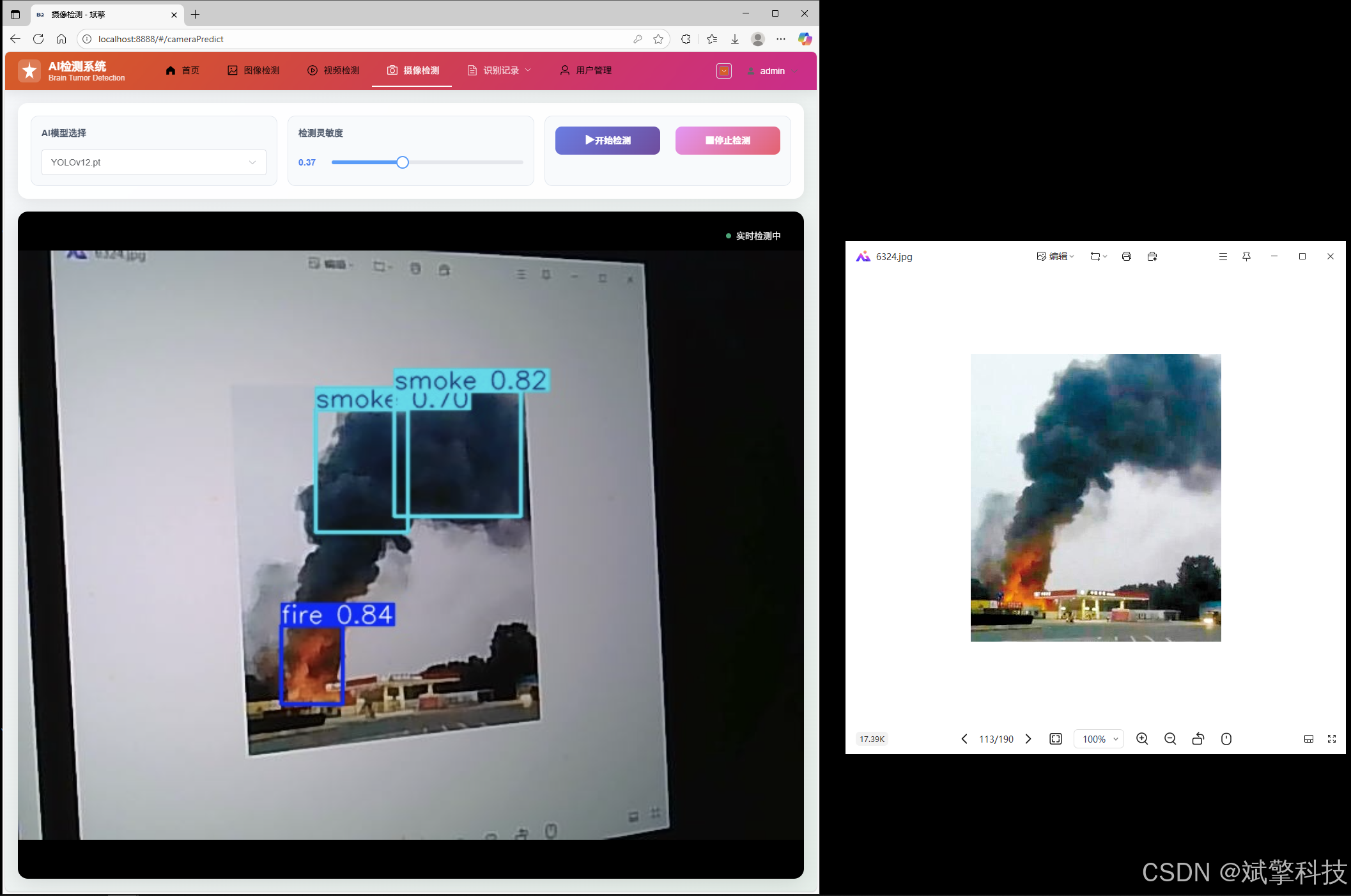Viewport: 1351px width, 896px height.
Task: Rotate the image with rotate icon
Action: [x=1198, y=739]
